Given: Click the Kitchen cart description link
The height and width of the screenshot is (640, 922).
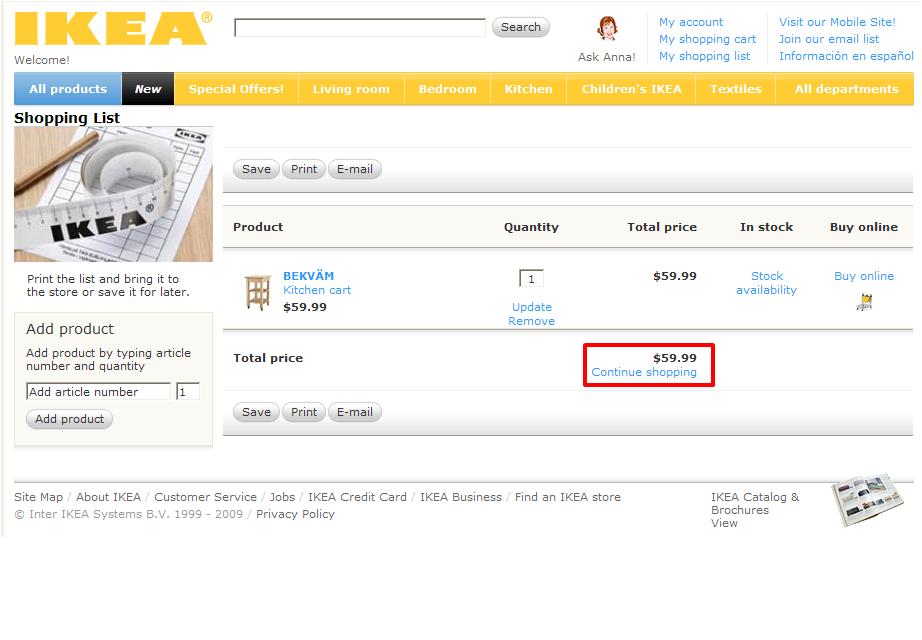Looking at the screenshot, I should tap(317, 290).
